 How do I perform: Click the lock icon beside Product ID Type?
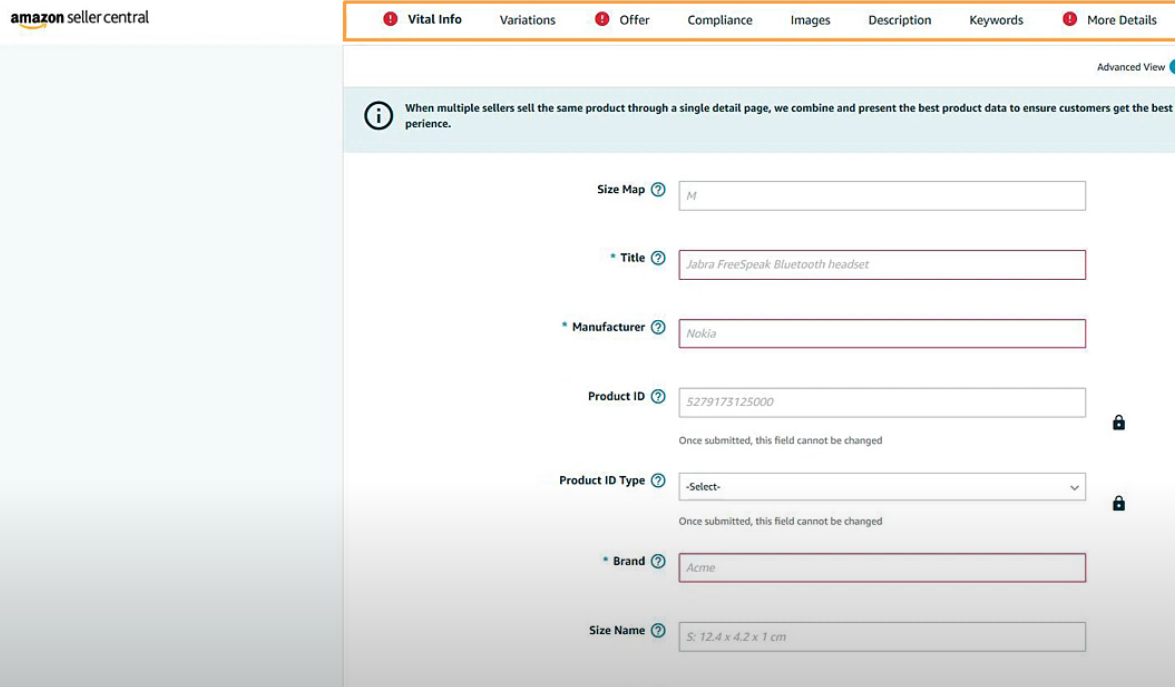[x=1119, y=503]
